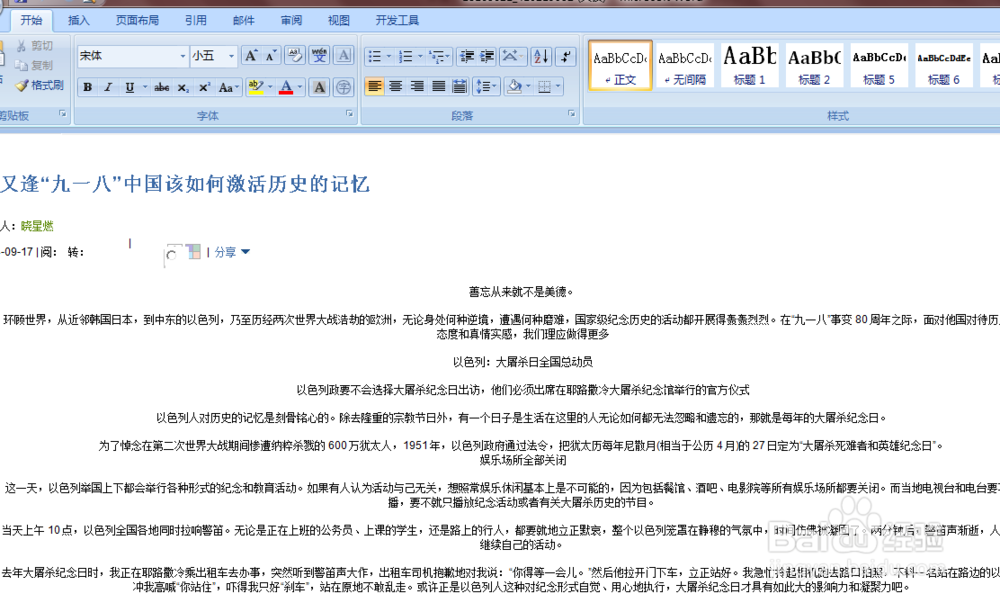Switch to the 审阅 ribbon tab
This screenshot has width=1000, height=603.
(291, 19)
